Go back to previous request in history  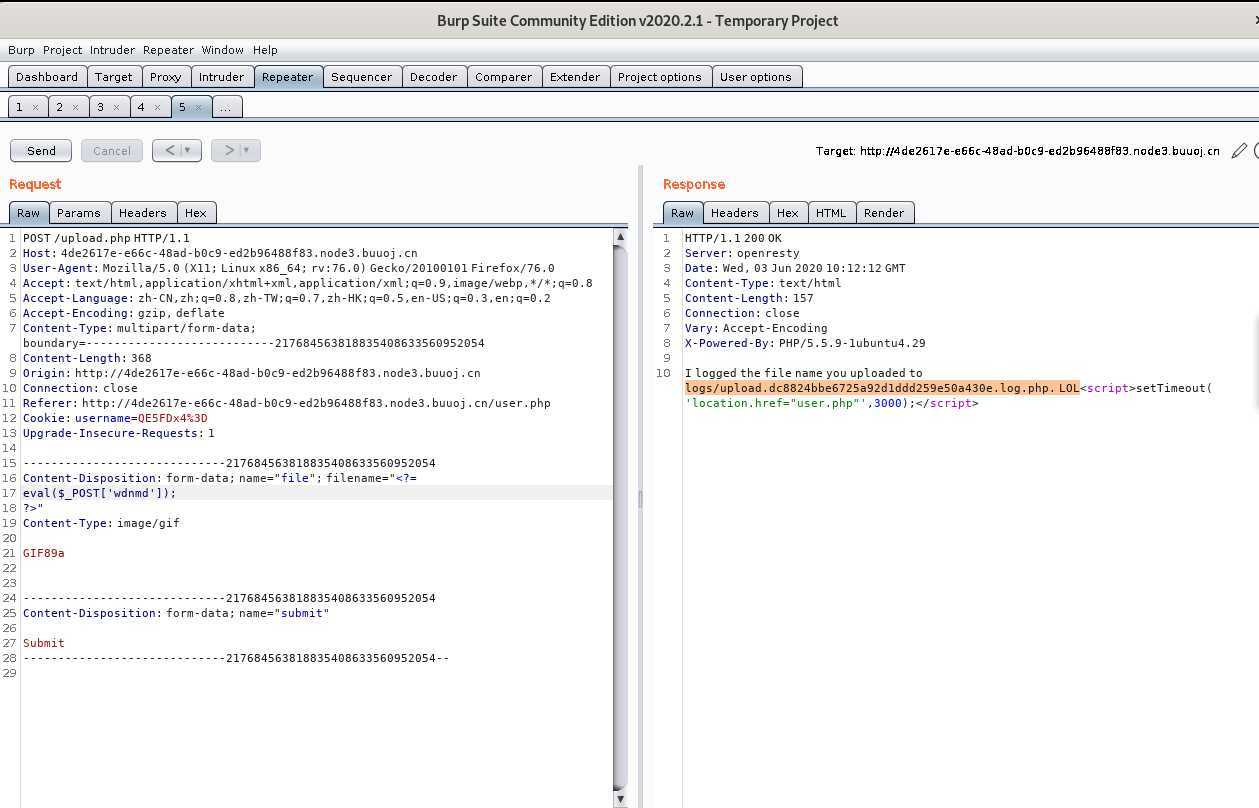(x=170, y=150)
